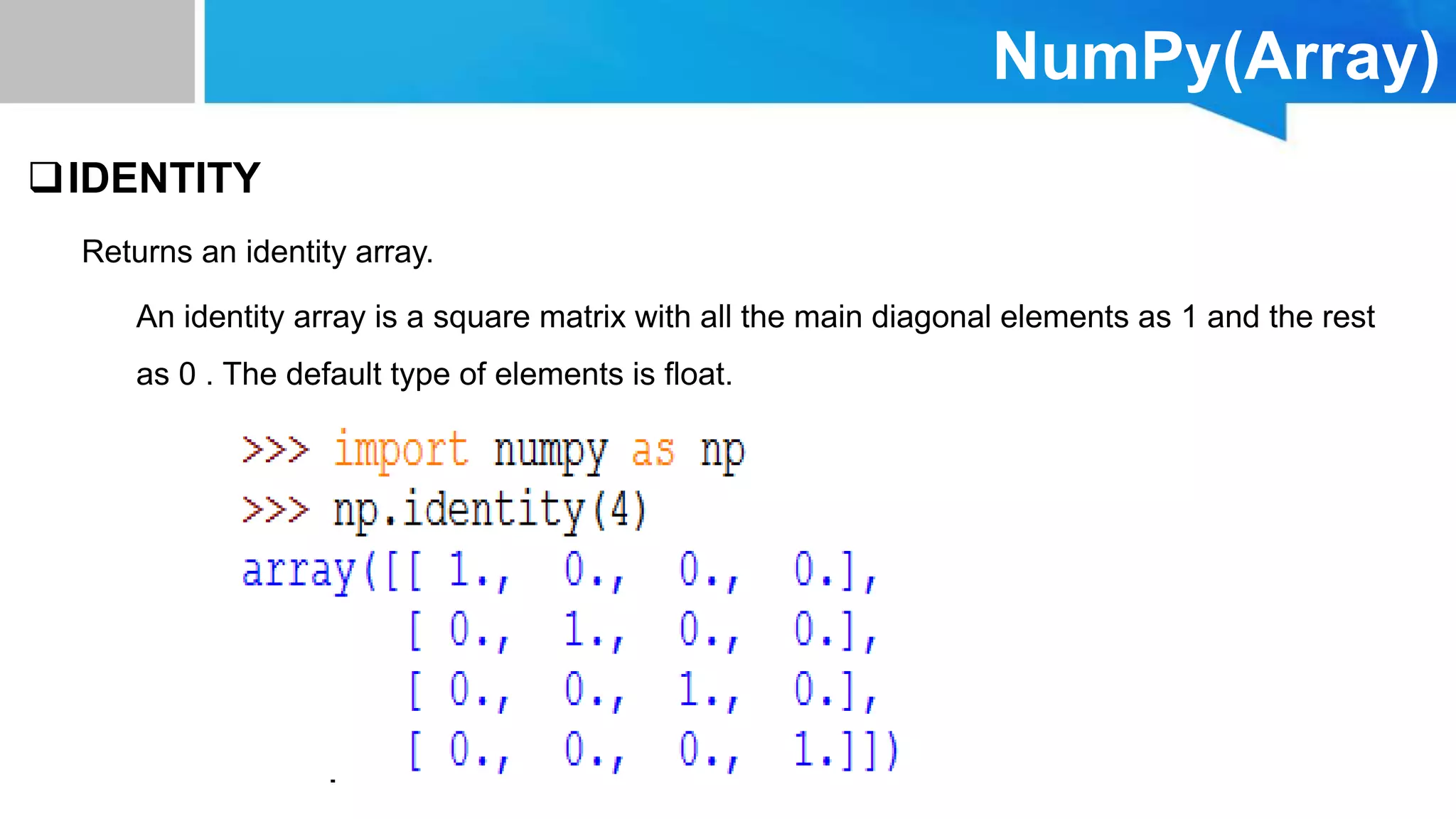The height and width of the screenshot is (819, 1456).
Task: Click the second '>>>' prompt before np.identity
Action: [x=275, y=510]
